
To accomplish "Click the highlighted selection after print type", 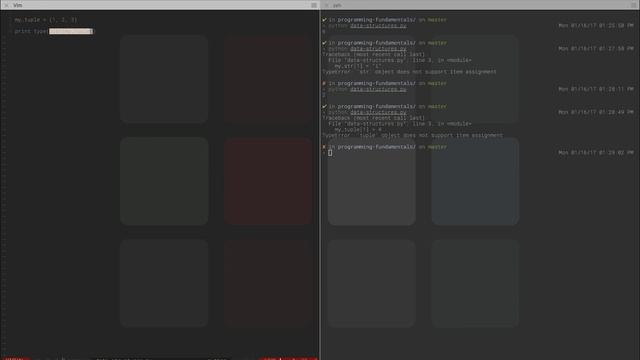I will point(71,31).
